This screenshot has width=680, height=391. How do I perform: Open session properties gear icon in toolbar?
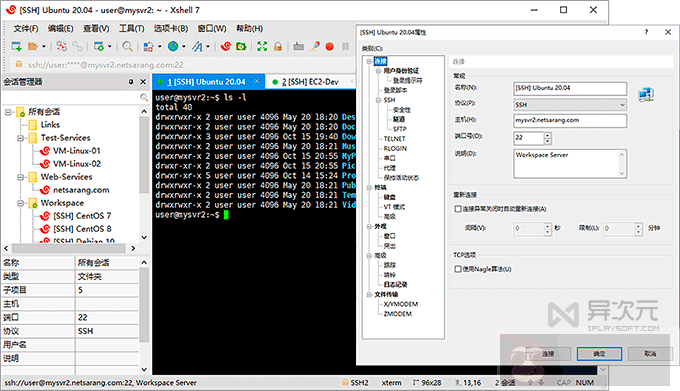tap(99, 46)
